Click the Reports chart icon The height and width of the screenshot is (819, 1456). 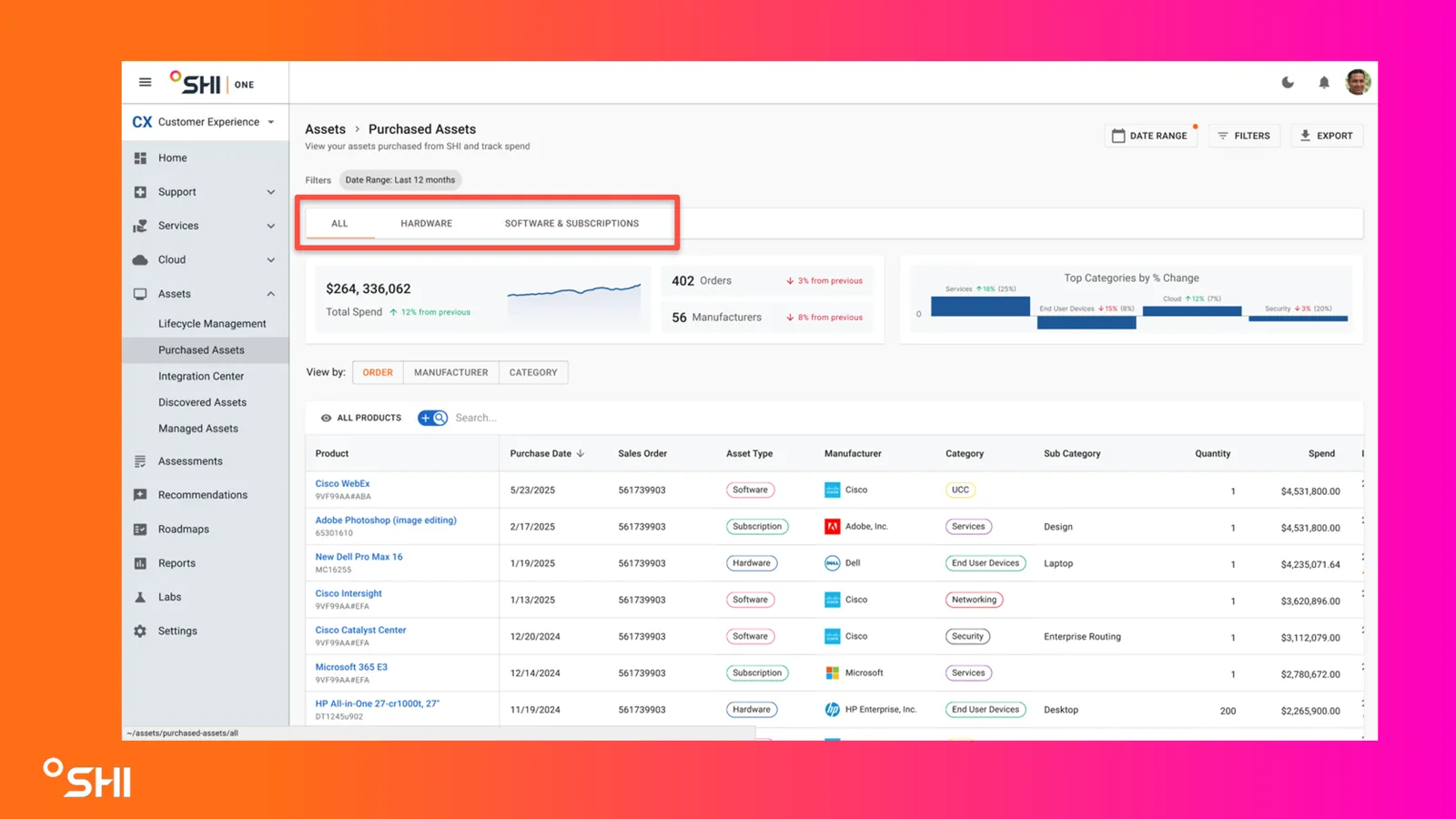coord(140,563)
